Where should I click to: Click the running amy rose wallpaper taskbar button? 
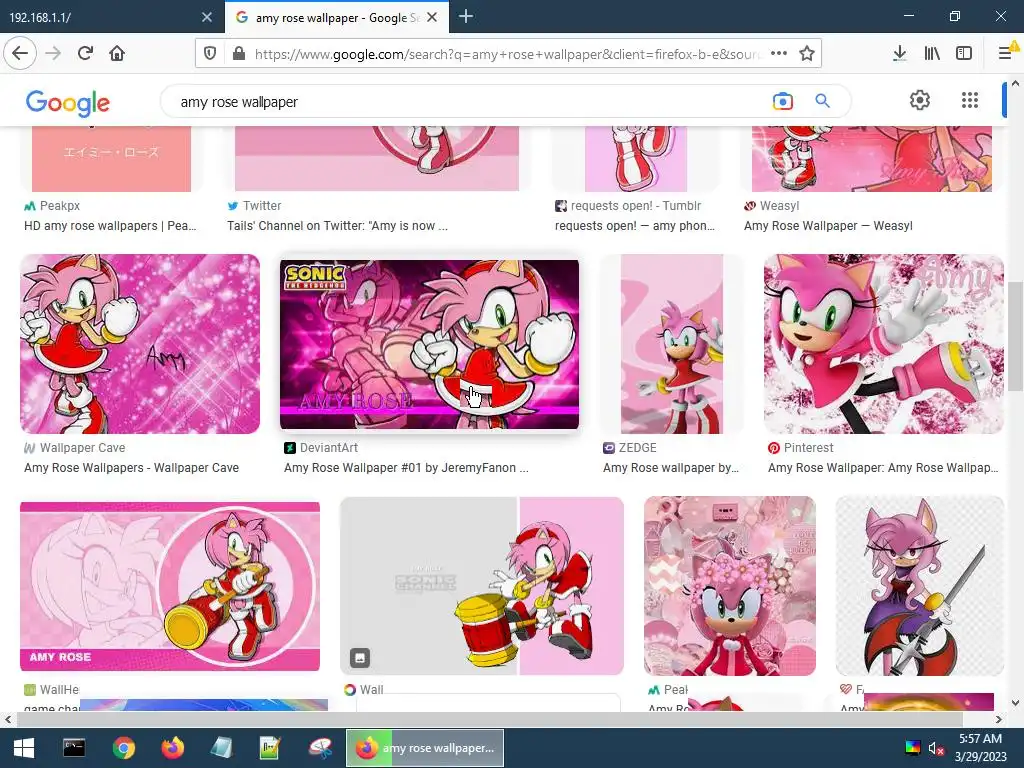click(424, 748)
